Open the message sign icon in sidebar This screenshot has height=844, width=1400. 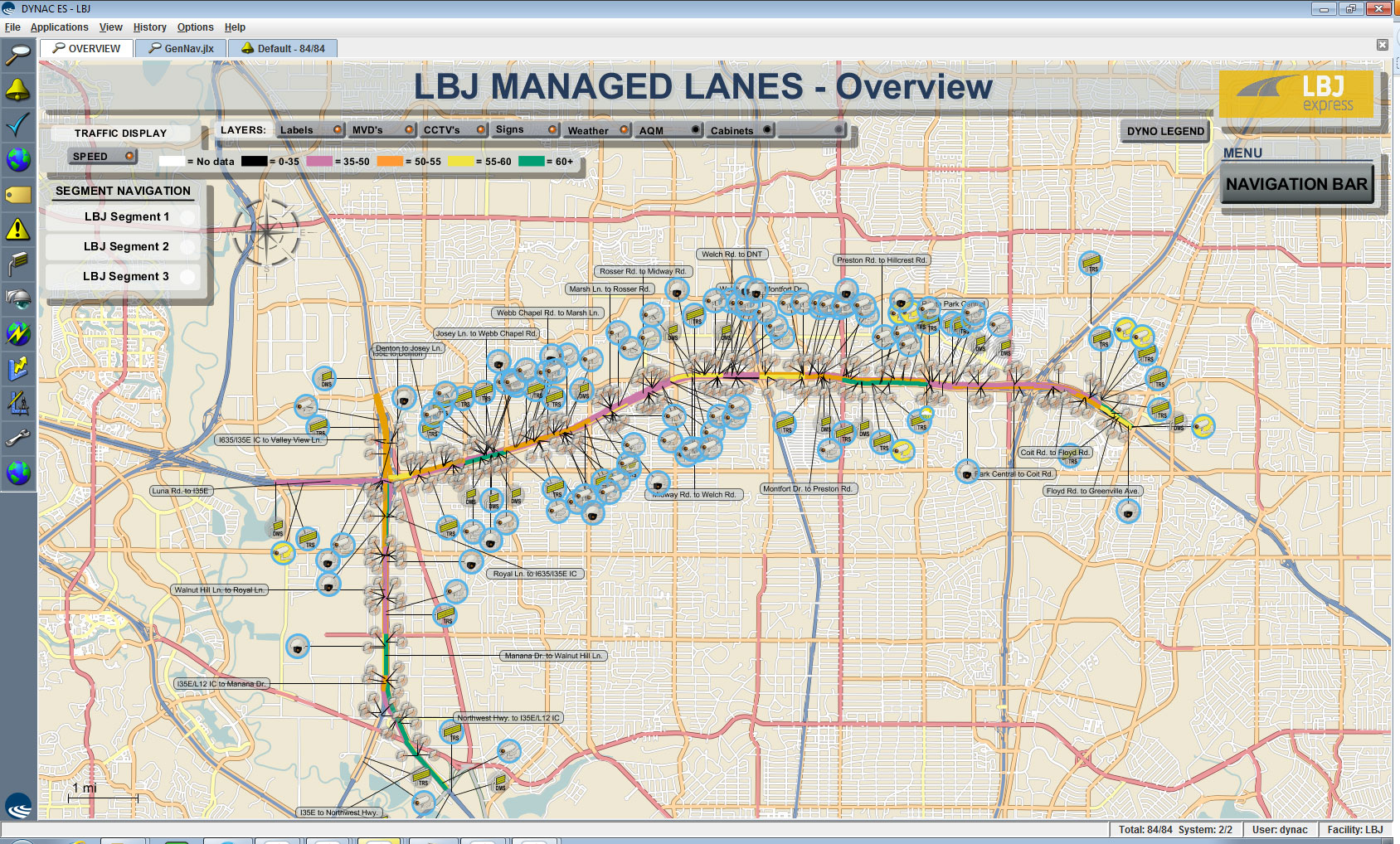pos(18,264)
